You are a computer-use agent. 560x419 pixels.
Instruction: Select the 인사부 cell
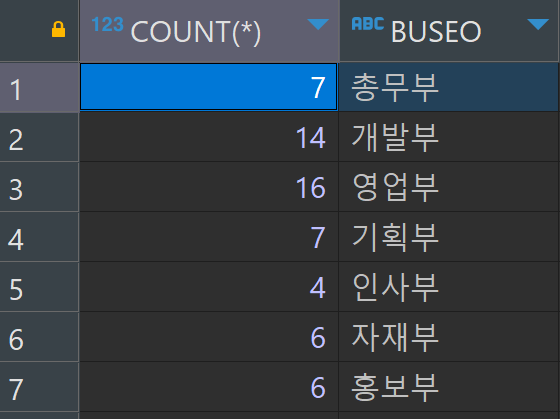click(449, 287)
